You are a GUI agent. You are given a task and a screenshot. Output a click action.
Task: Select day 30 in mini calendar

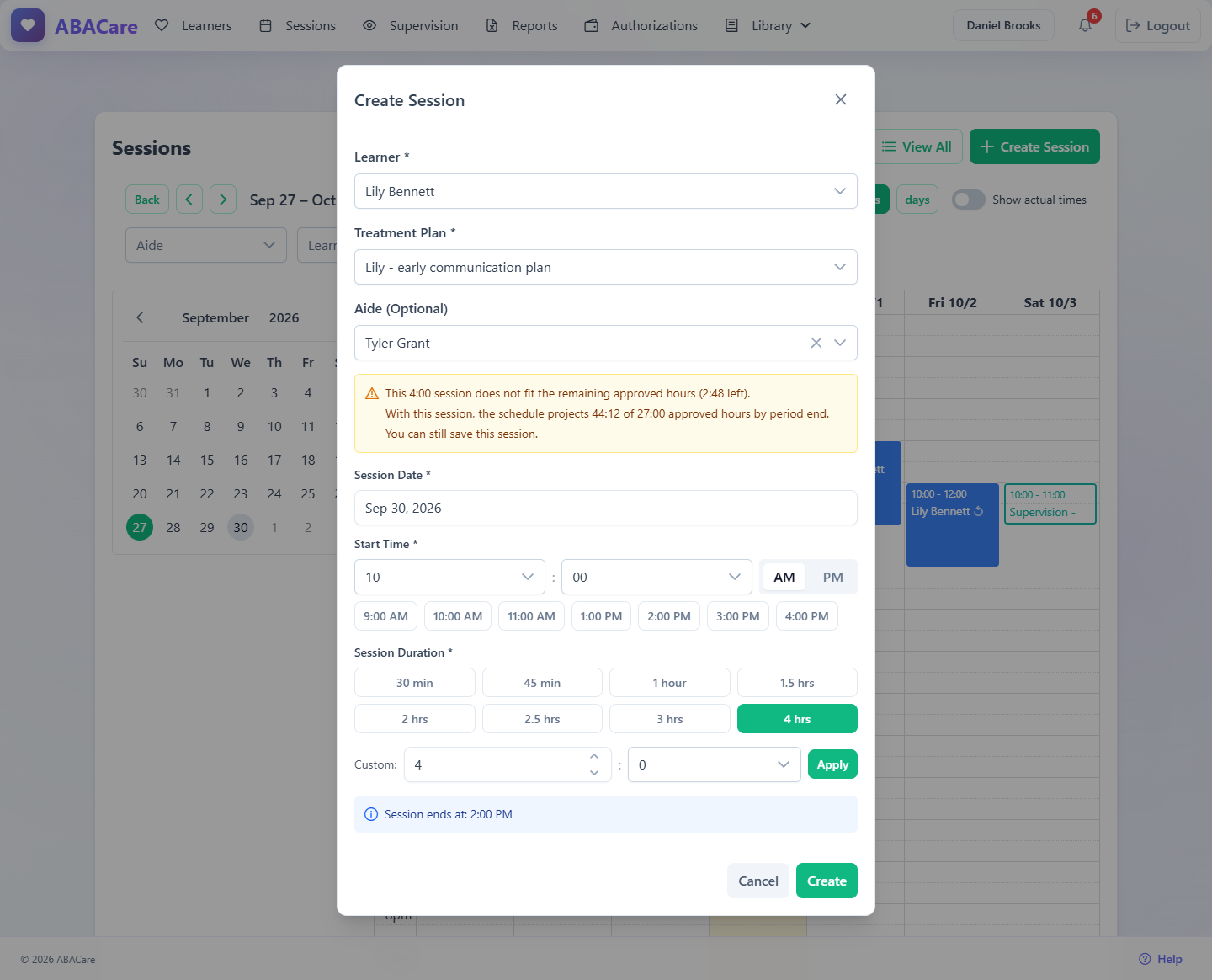click(x=241, y=527)
